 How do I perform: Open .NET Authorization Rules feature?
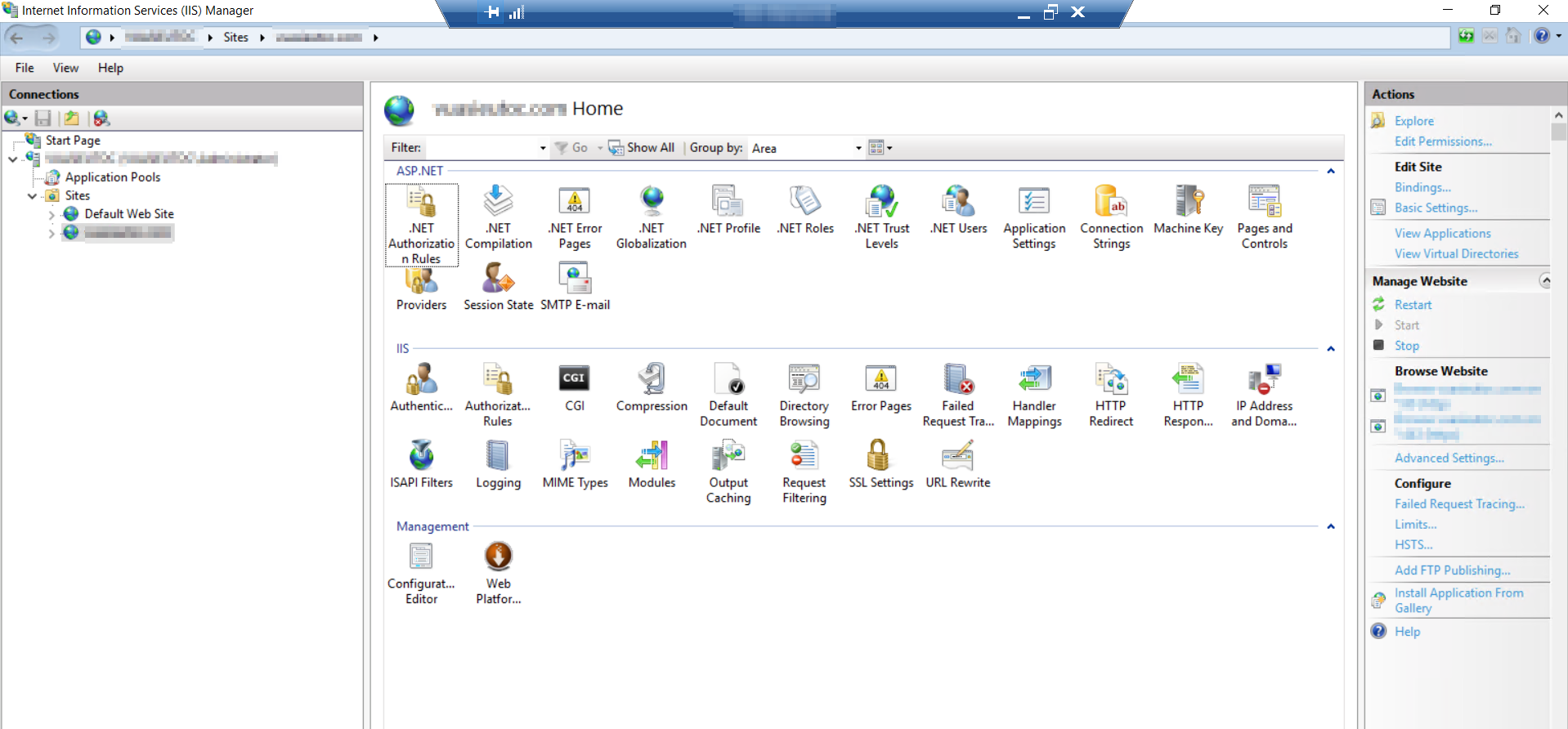(x=422, y=225)
